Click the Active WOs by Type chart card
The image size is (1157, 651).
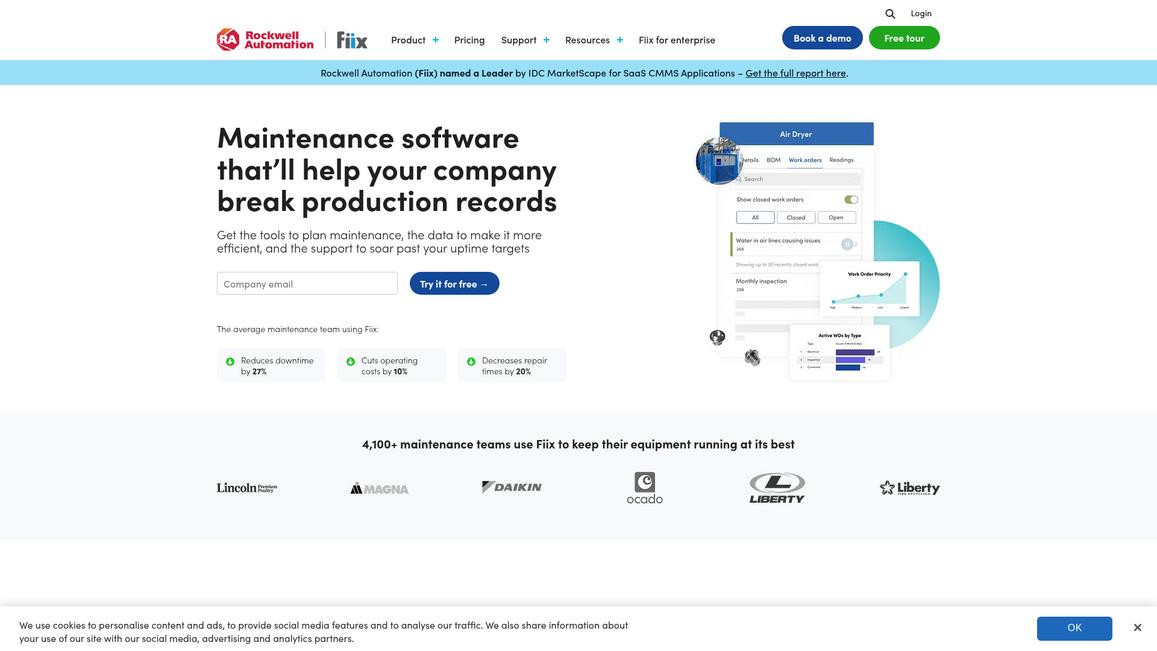840,352
